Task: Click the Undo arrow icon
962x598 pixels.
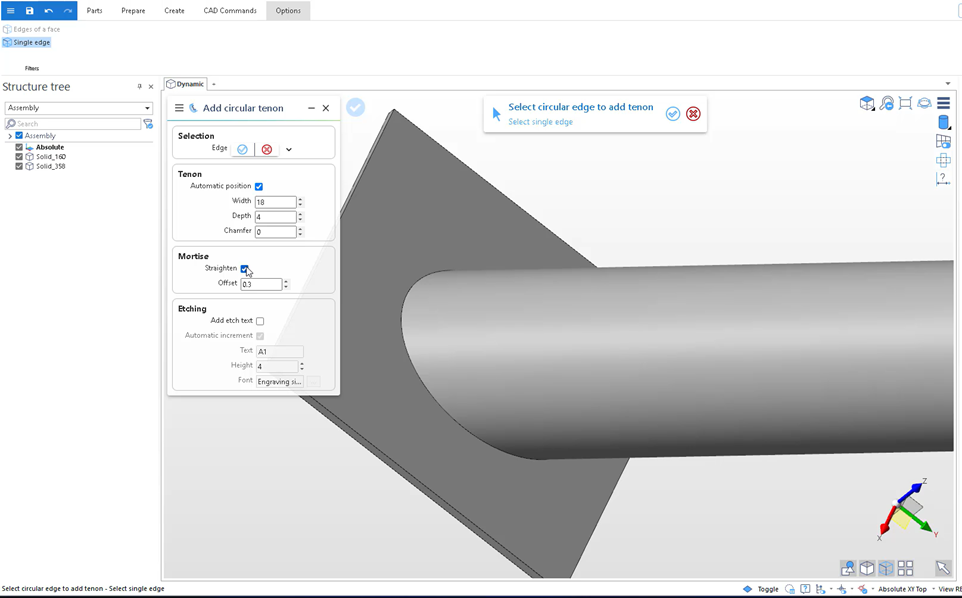Action: (48, 10)
